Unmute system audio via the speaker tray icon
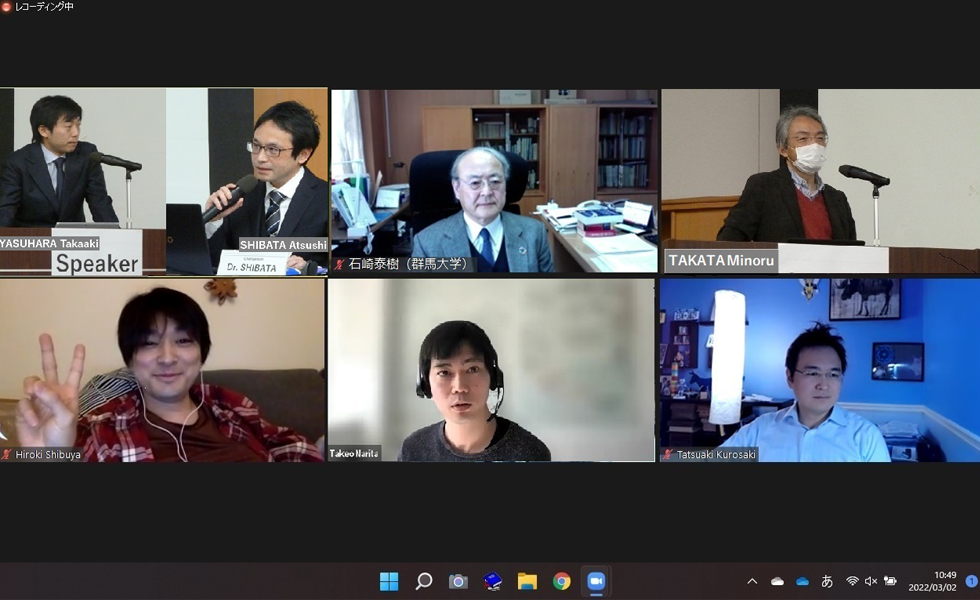The width and height of the screenshot is (980, 600). point(869,581)
